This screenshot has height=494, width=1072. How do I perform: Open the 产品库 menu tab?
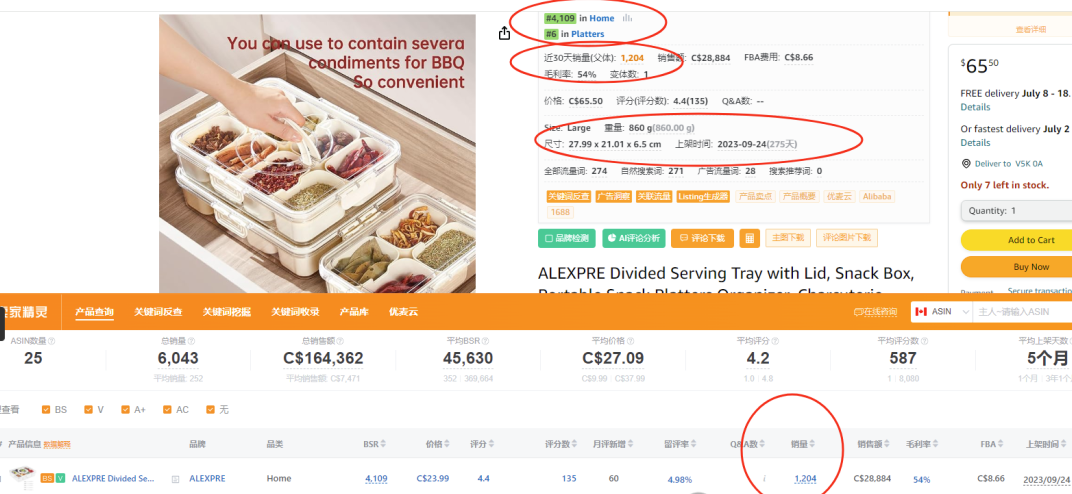point(354,312)
